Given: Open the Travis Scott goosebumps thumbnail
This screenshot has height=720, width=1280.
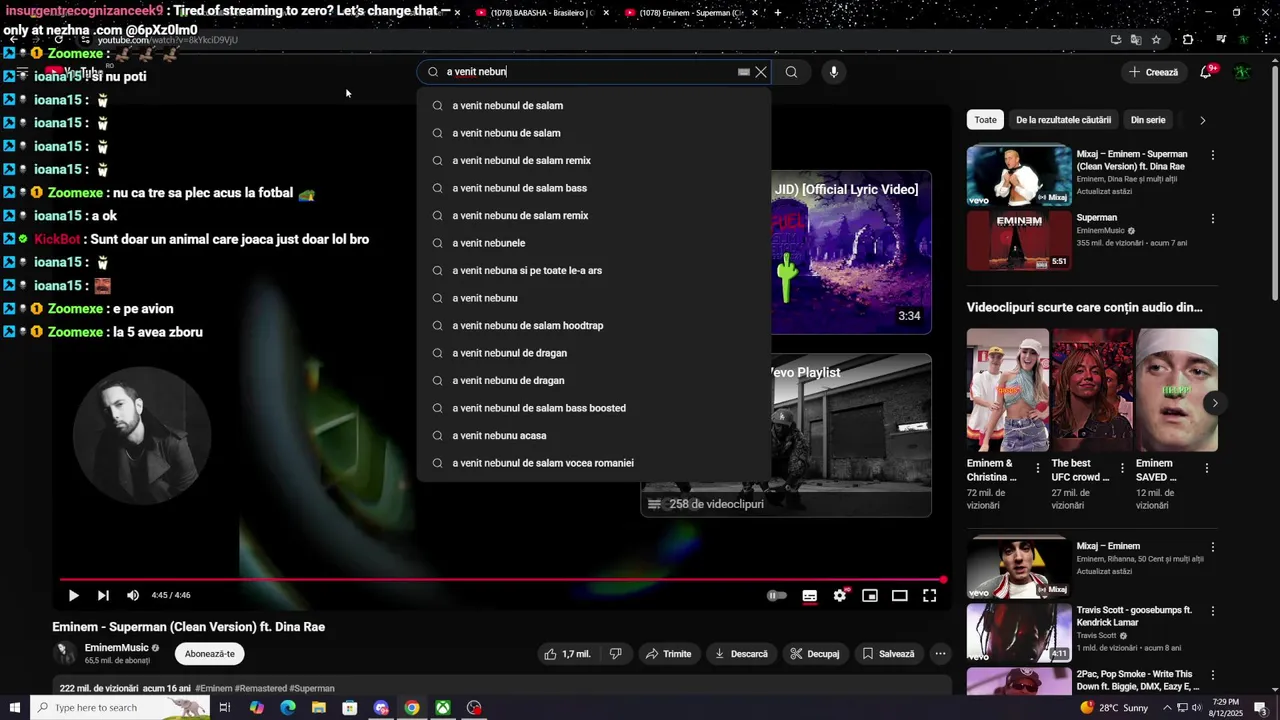Looking at the screenshot, I should click(x=1019, y=633).
